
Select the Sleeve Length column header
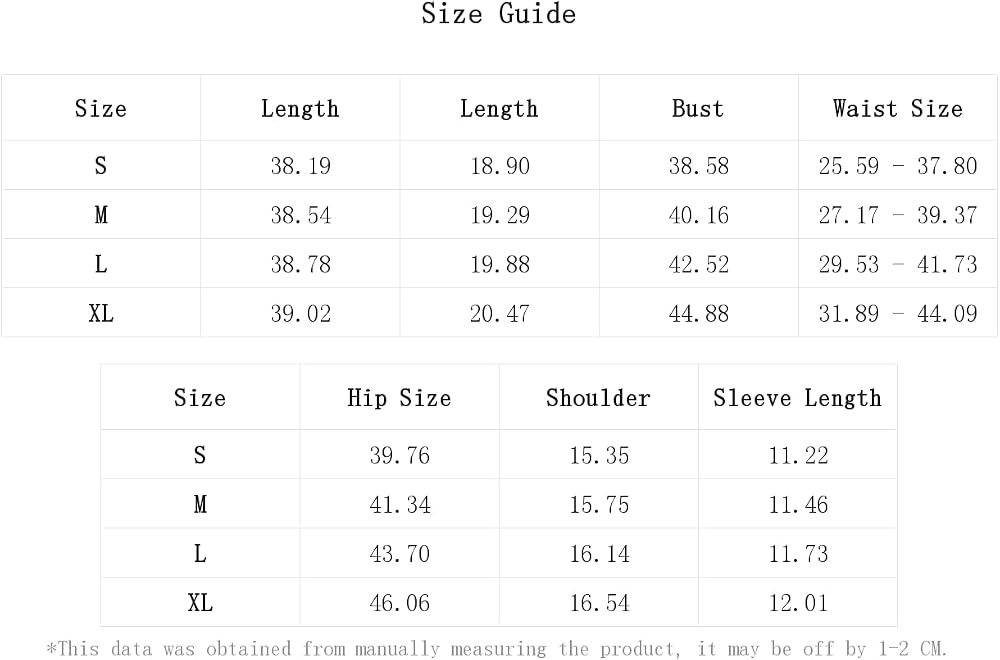click(797, 398)
